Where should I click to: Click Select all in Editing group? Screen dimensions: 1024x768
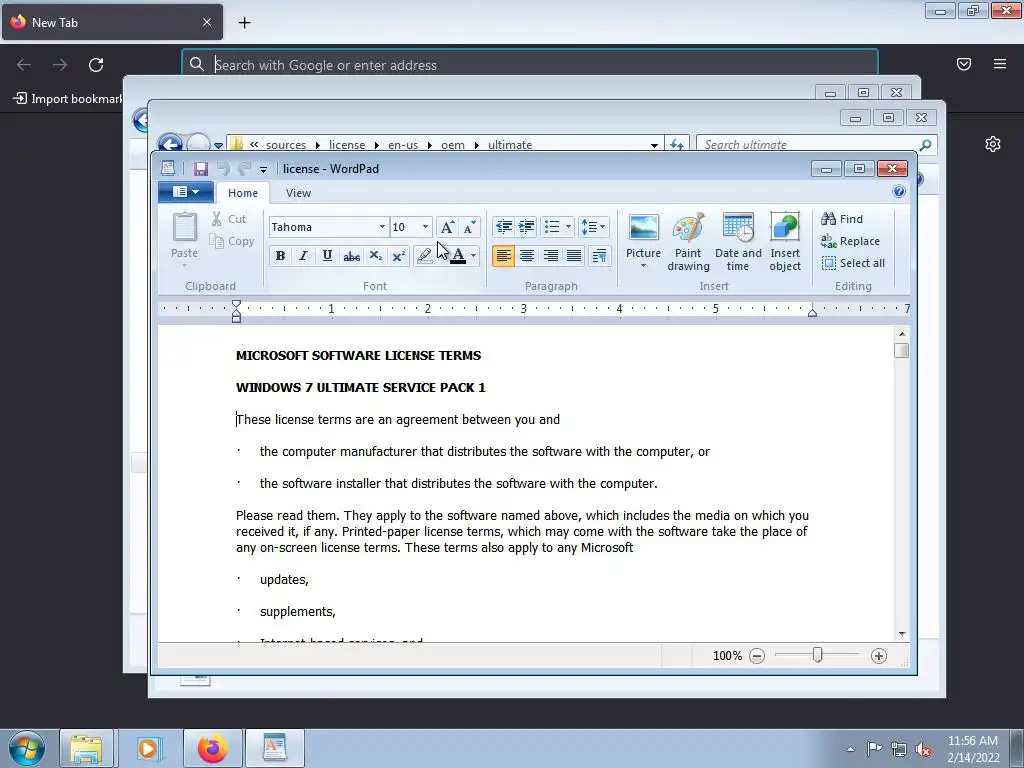click(854, 263)
